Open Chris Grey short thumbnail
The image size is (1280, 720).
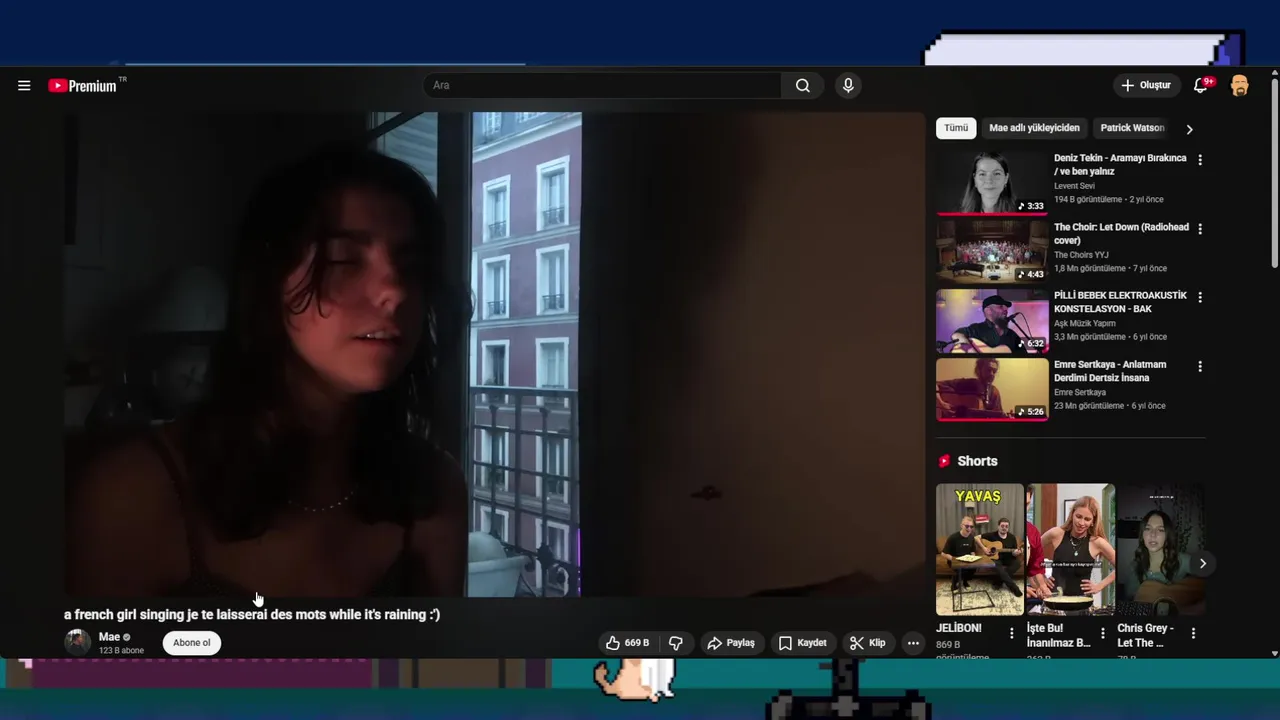coord(1160,550)
